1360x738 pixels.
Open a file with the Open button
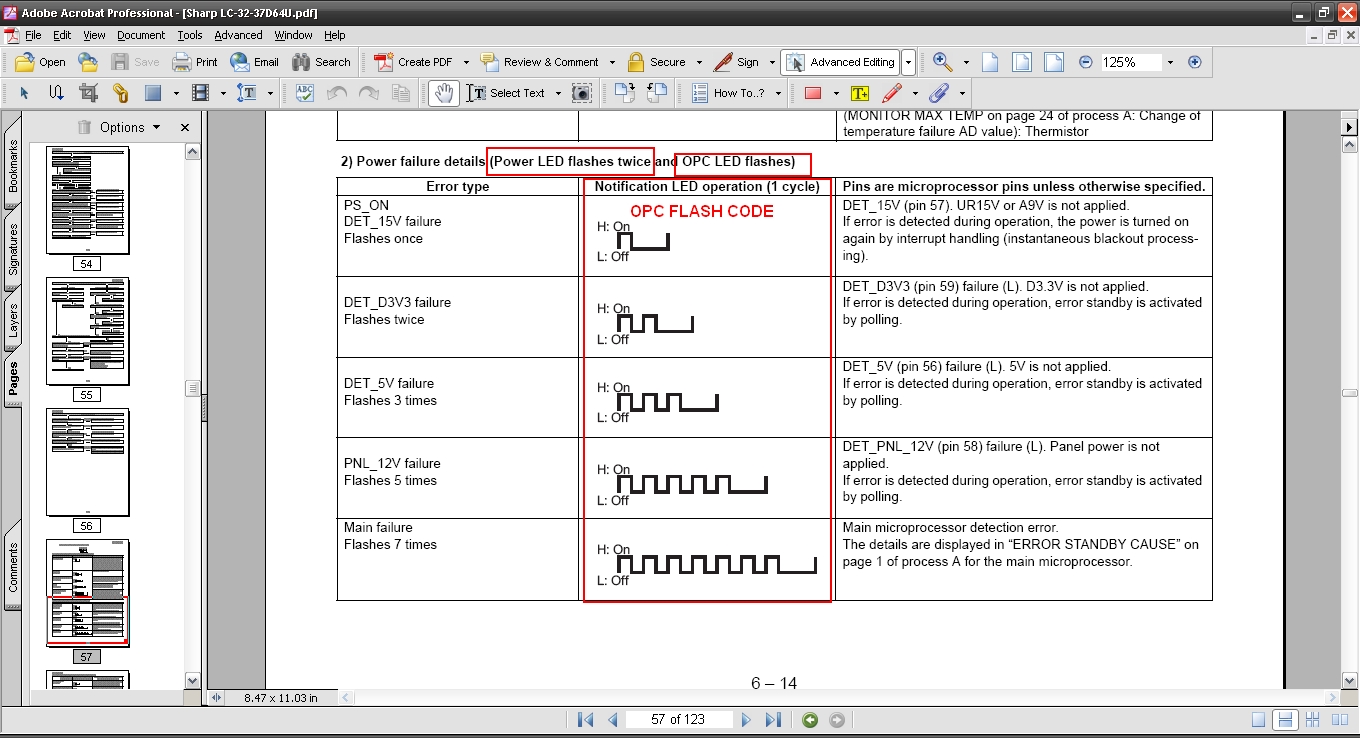pos(40,62)
